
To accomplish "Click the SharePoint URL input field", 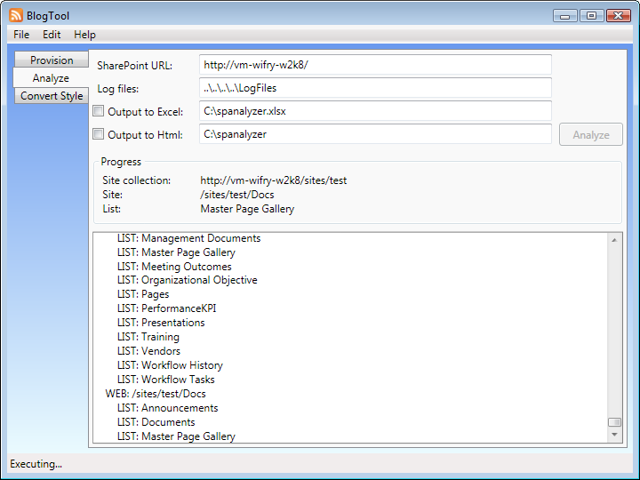I will pyautogui.click(x=375, y=65).
